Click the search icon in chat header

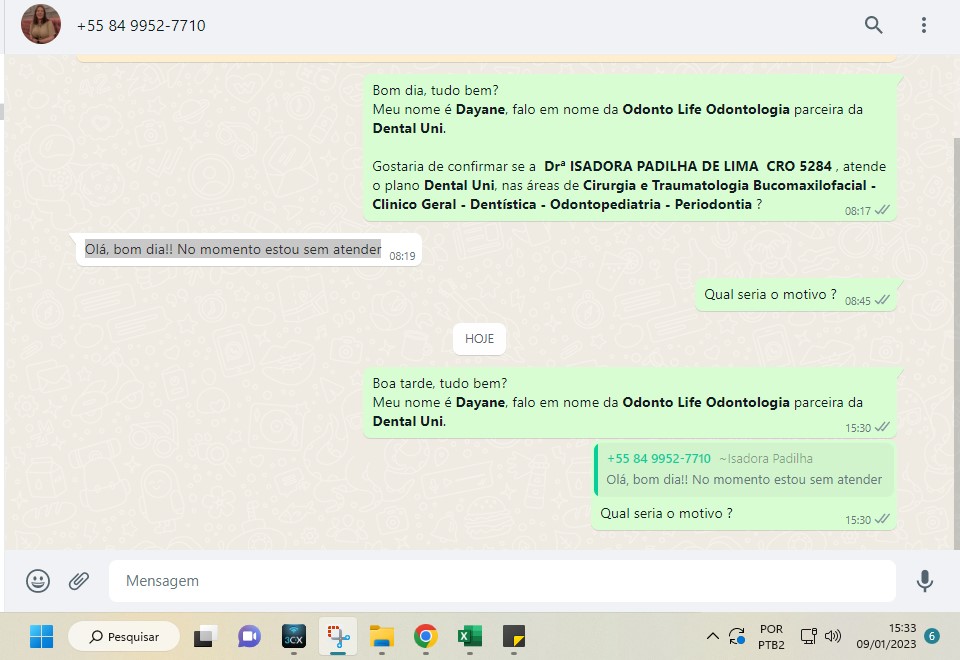pyautogui.click(x=873, y=25)
